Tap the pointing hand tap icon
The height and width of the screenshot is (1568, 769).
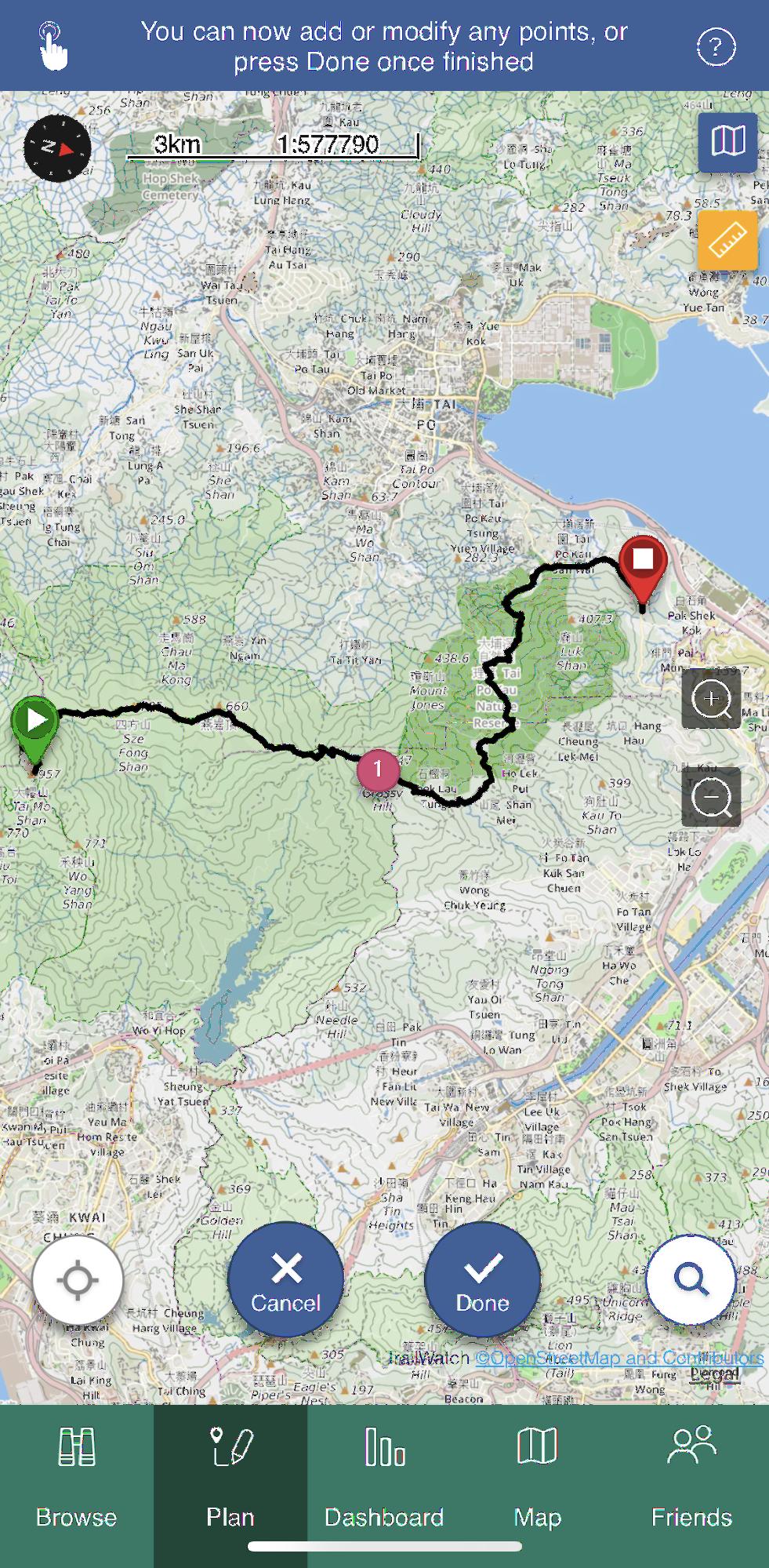click(x=53, y=46)
